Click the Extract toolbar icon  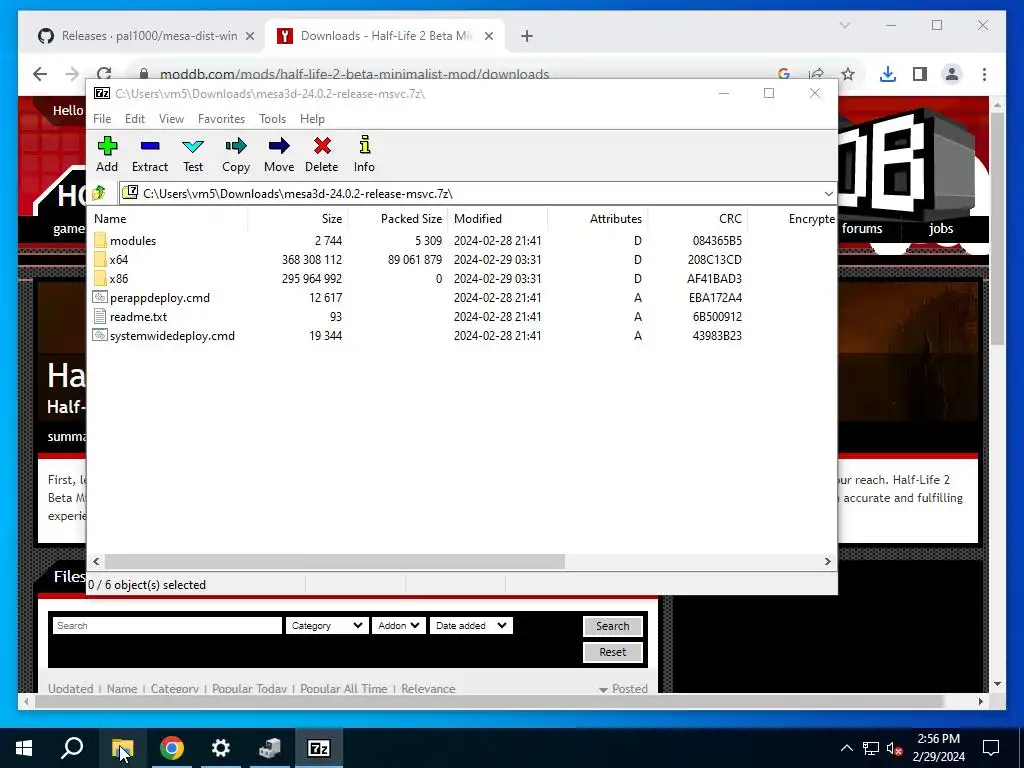(150, 146)
